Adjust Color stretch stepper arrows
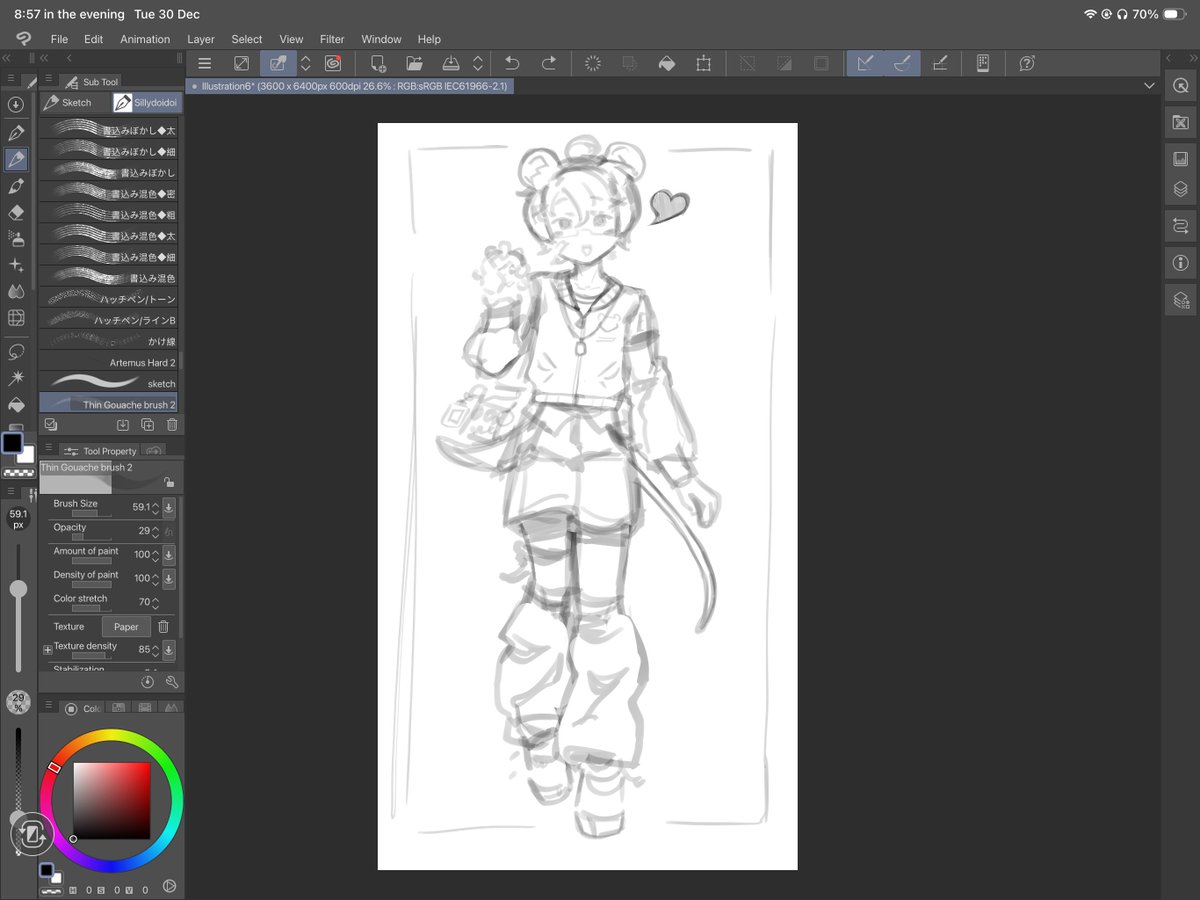The image size is (1200, 900). [x=155, y=603]
